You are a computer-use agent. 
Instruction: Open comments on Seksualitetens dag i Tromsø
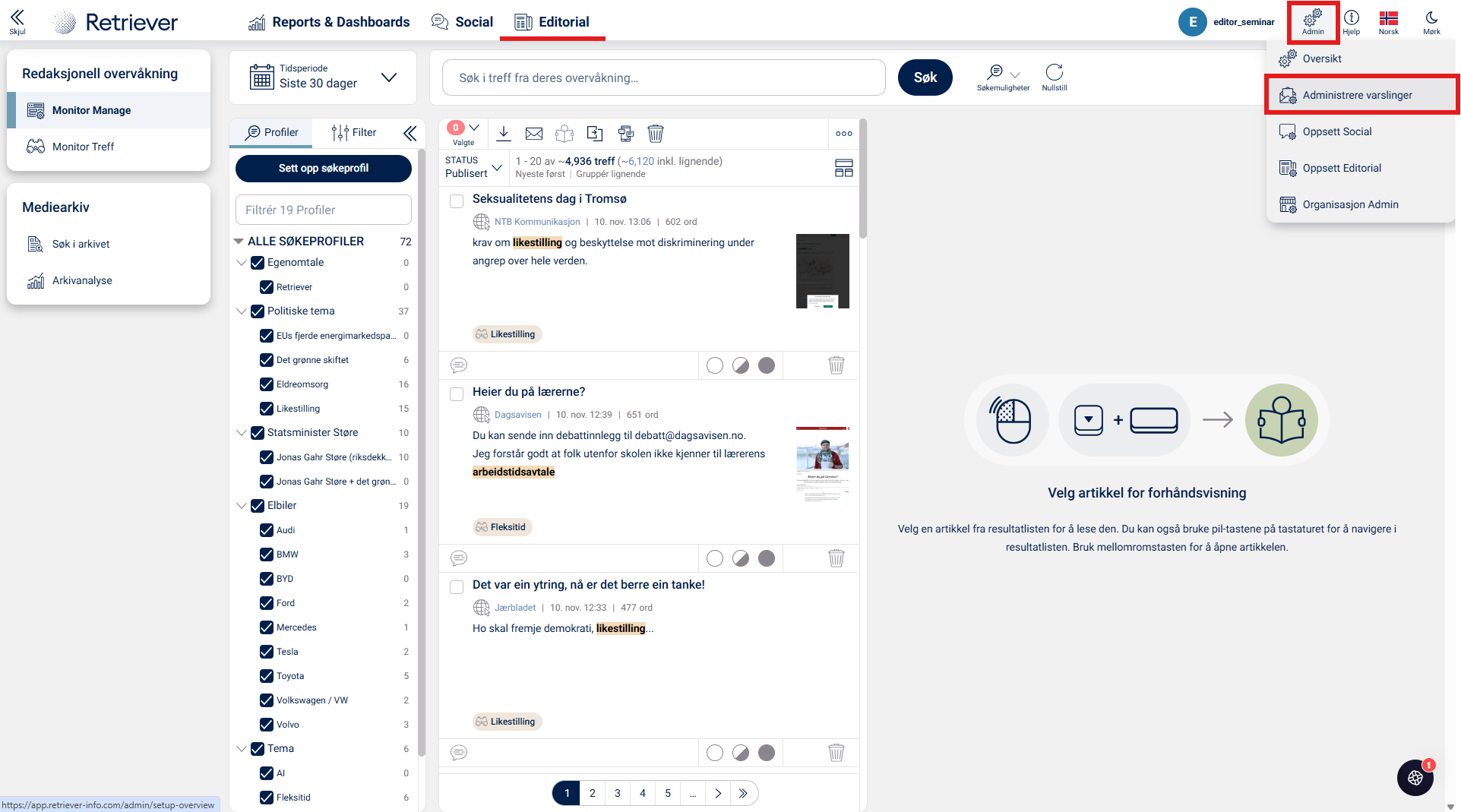[459, 365]
